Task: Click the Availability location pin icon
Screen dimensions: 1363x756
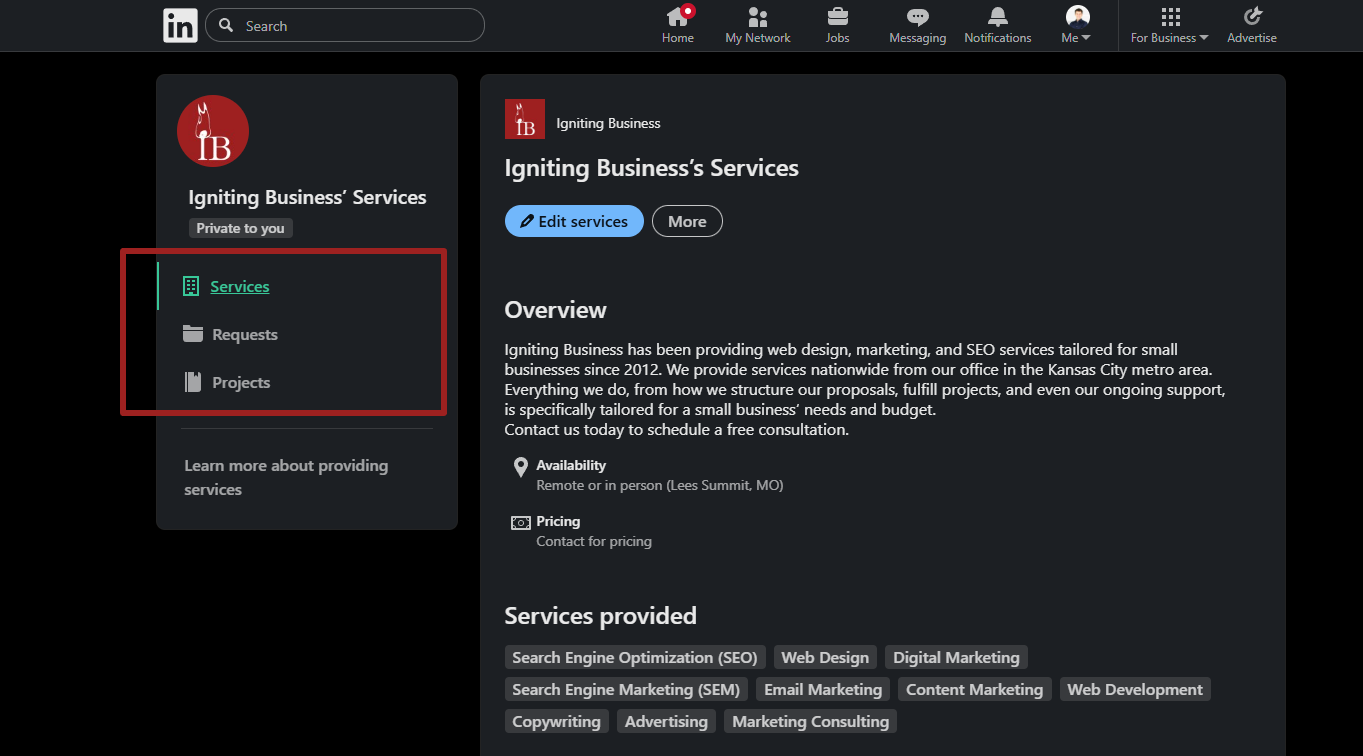Action: pyautogui.click(x=520, y=467)
